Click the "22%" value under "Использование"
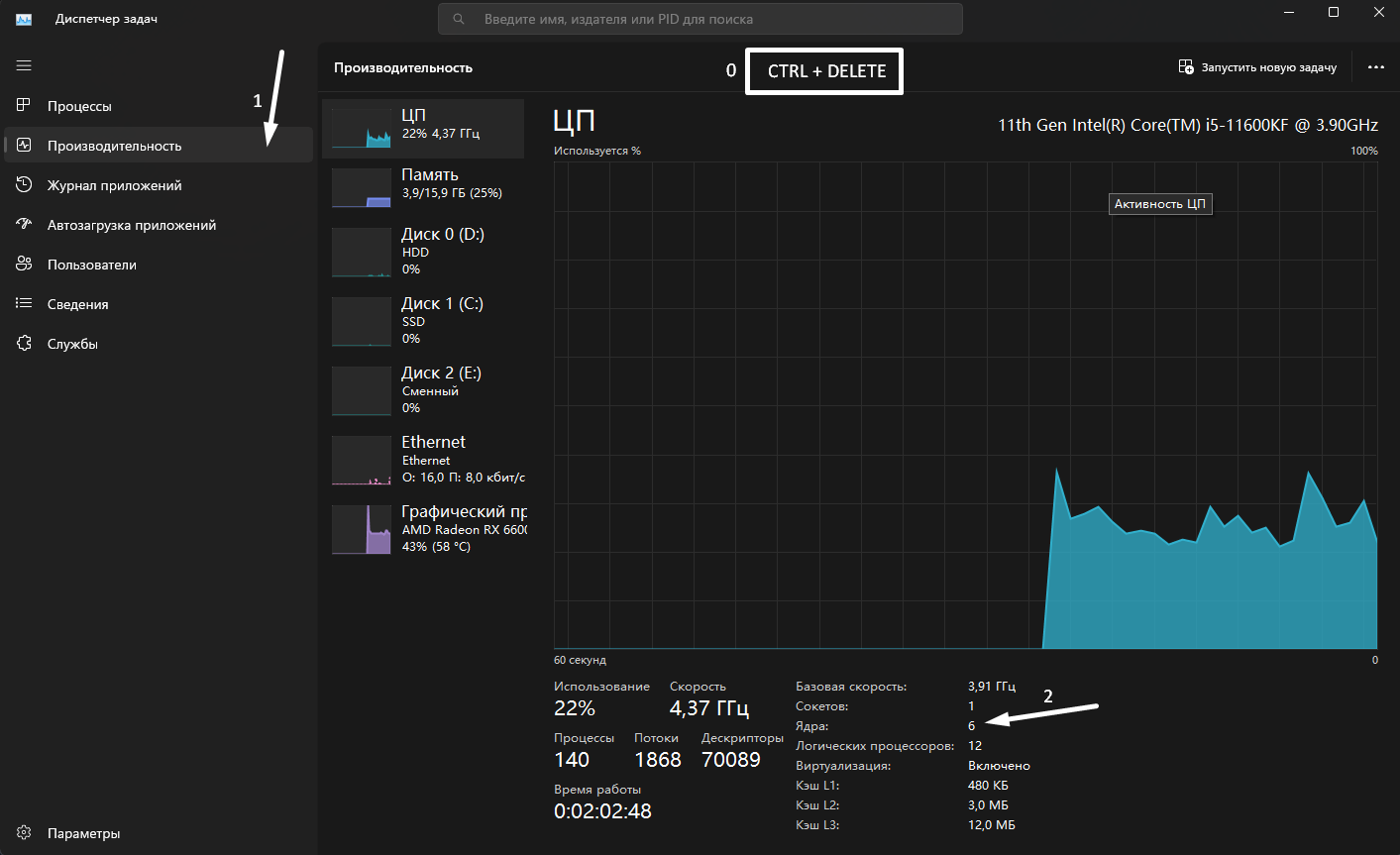 pos(575,708)
